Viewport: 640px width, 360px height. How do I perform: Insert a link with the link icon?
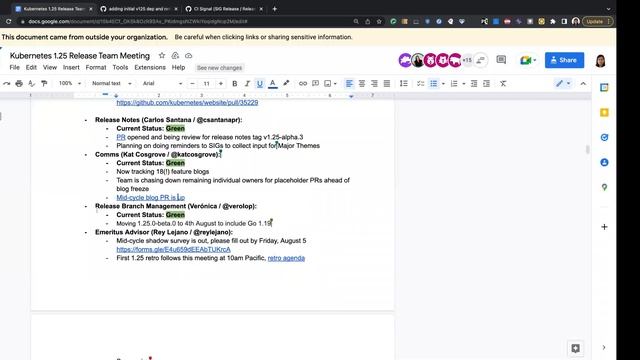coord(302,83)
